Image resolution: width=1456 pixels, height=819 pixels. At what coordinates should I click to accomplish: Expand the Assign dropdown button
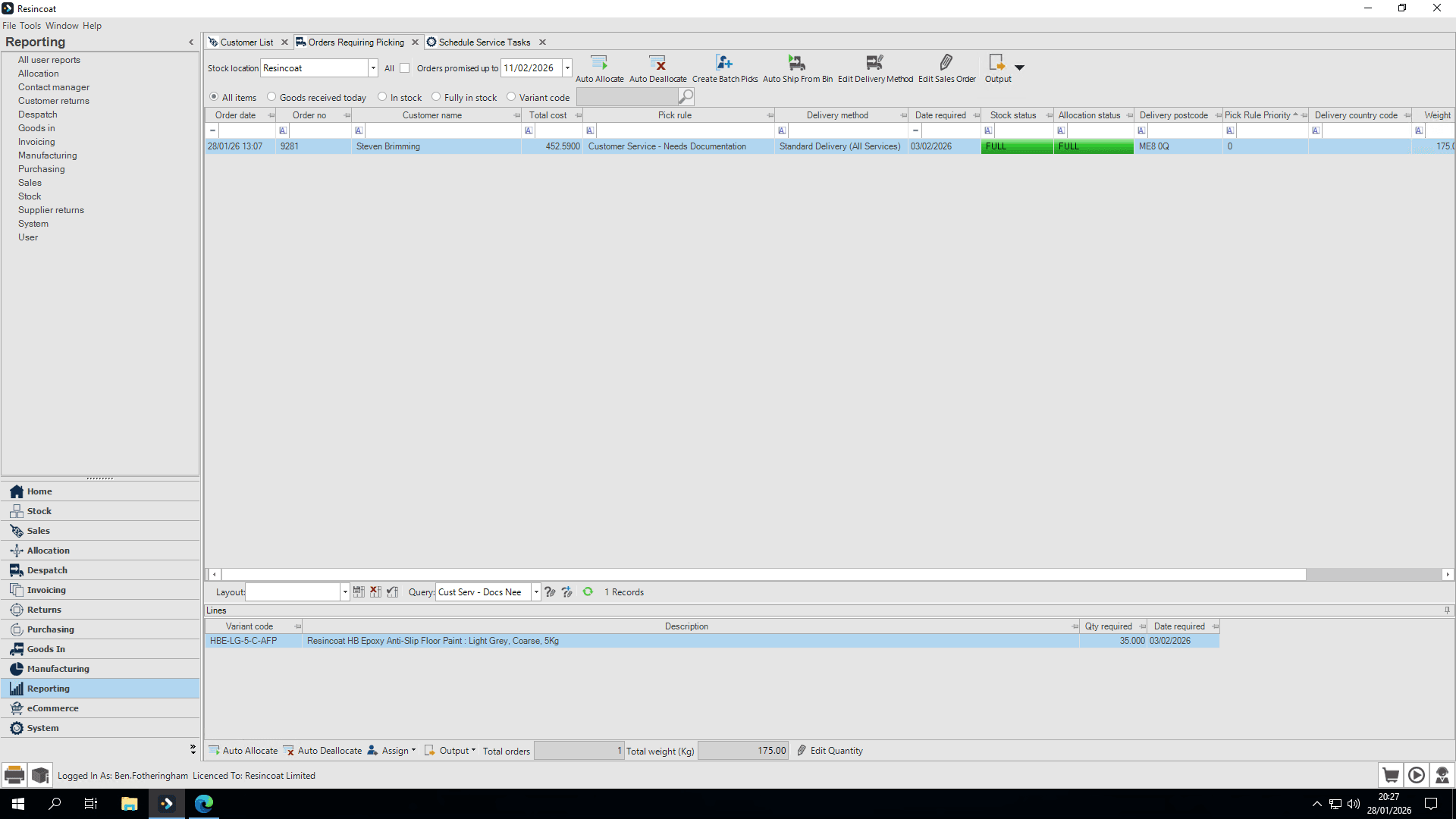pos(392,750)
